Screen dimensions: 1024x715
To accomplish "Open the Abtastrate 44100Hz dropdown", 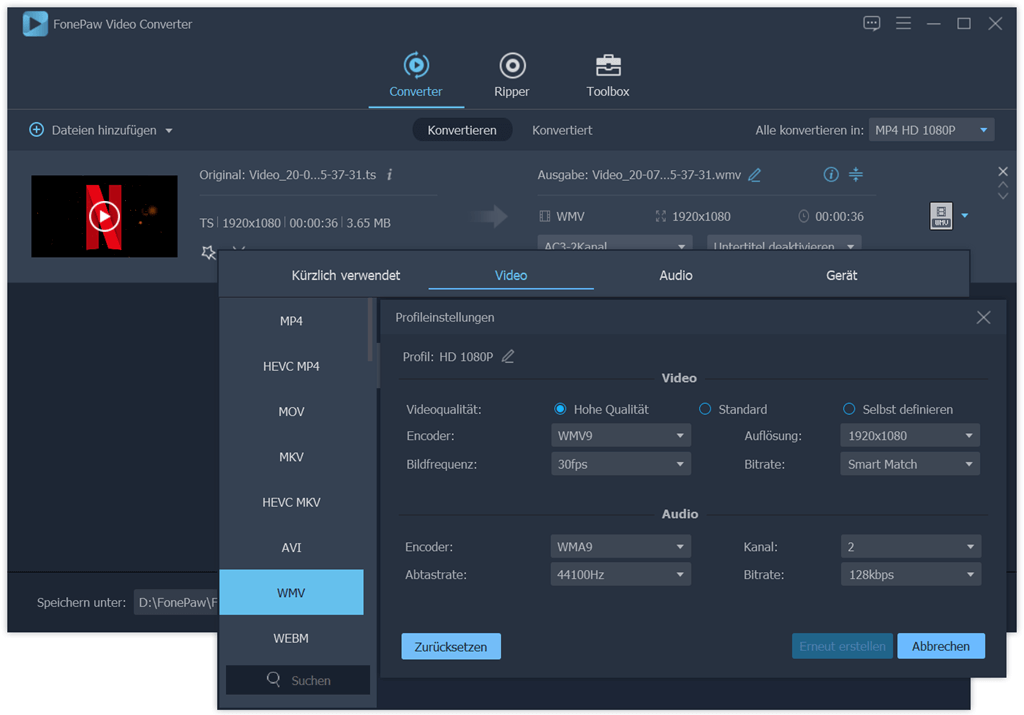I will 620,575.
